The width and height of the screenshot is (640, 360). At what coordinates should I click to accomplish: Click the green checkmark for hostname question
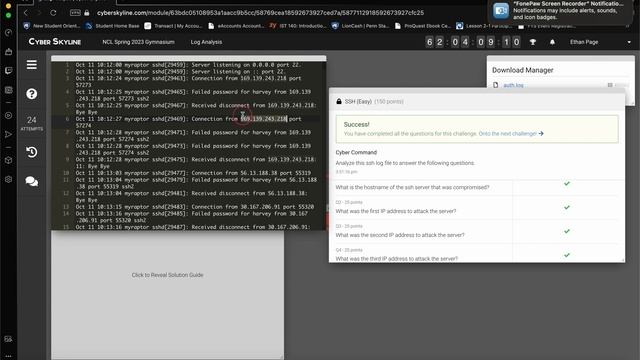point(567,184)
